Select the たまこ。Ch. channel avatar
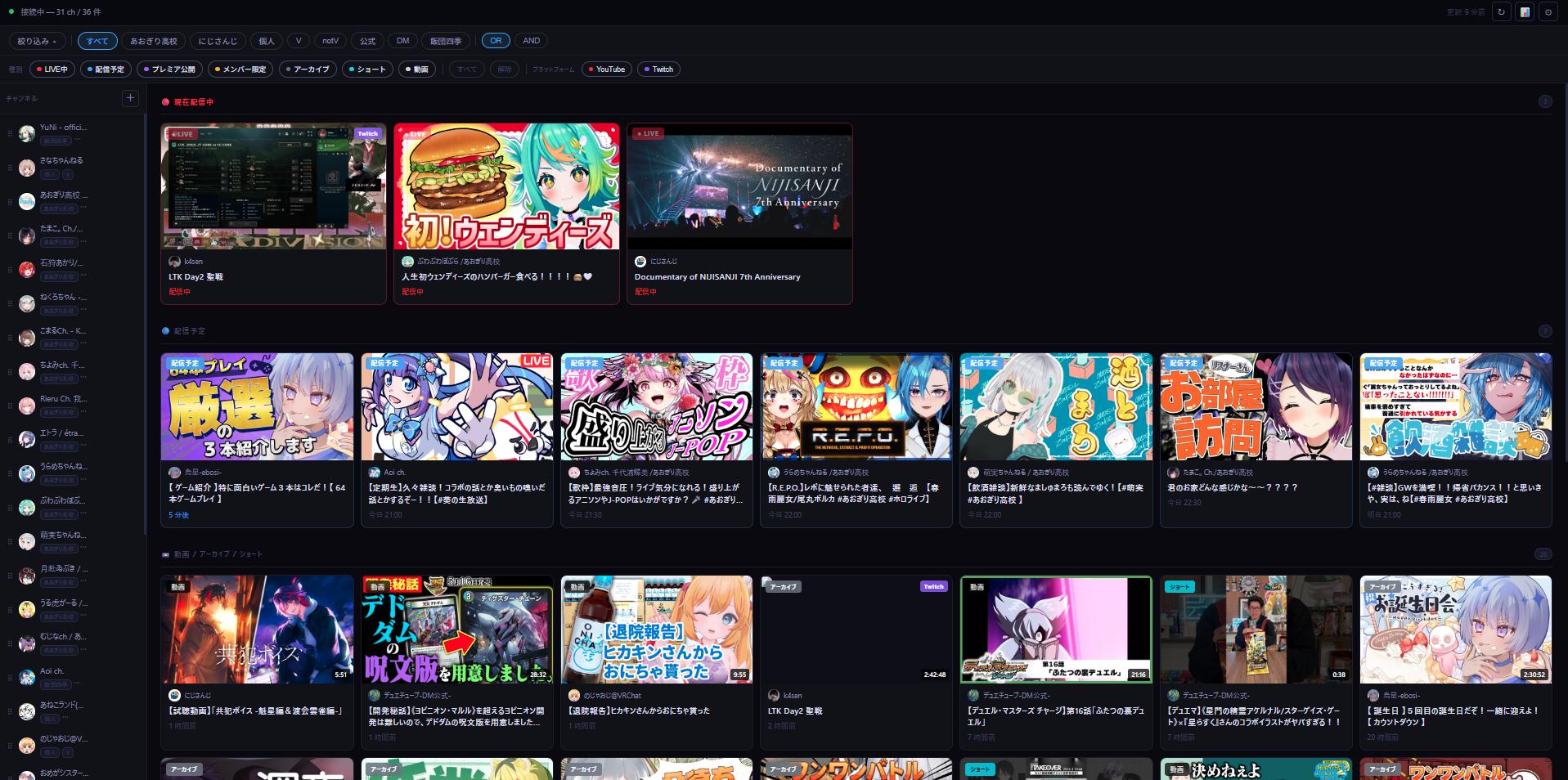This screenshot has width=1568, height=780. tap(27, 235)
